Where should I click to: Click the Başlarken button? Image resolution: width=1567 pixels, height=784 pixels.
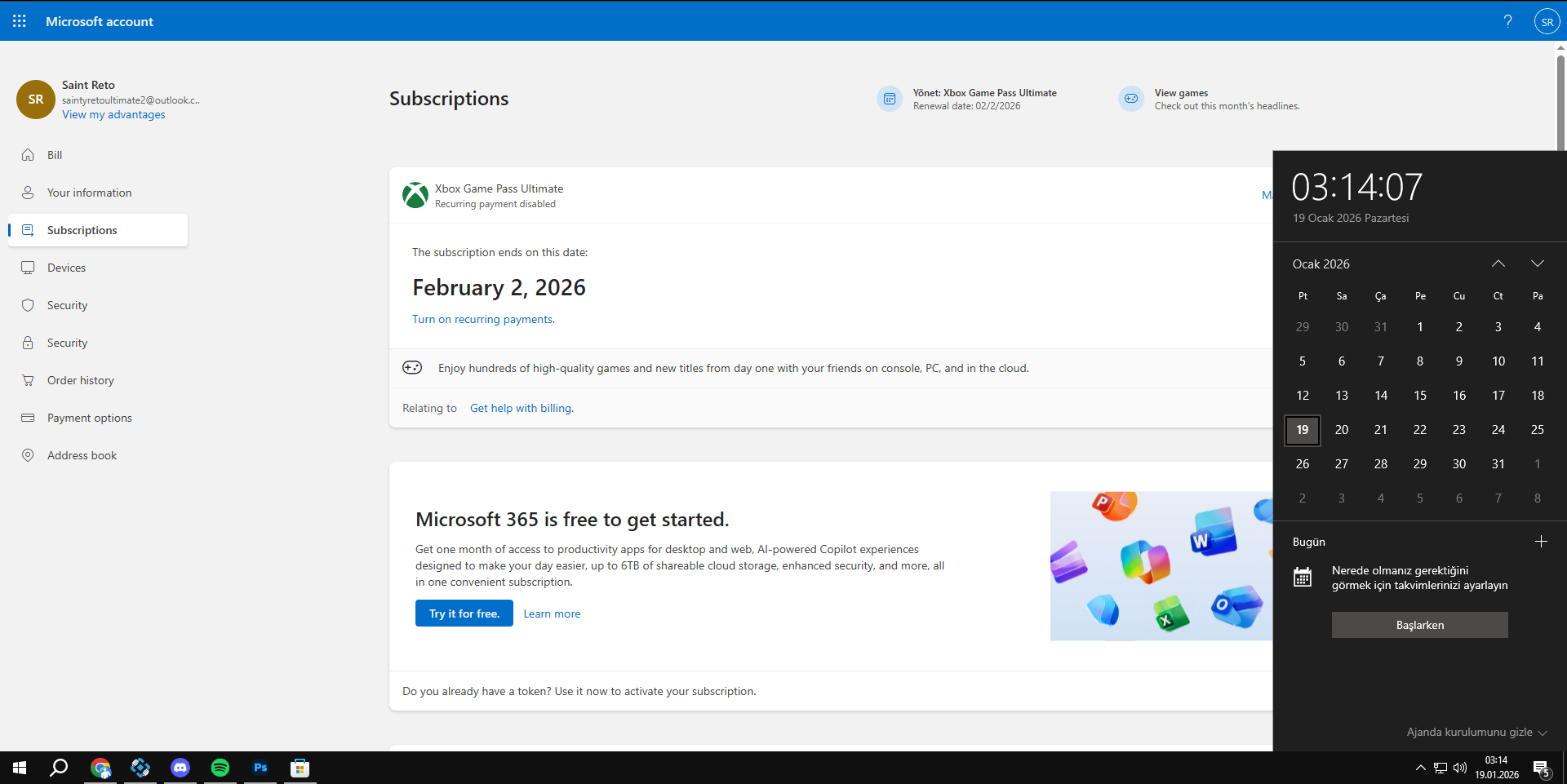1420,625
